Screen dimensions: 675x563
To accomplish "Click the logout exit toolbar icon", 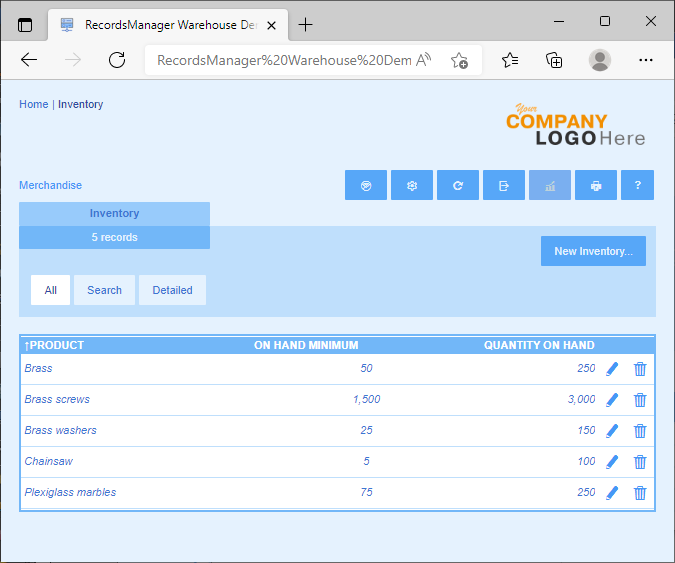I will click(x=504, y=186).
